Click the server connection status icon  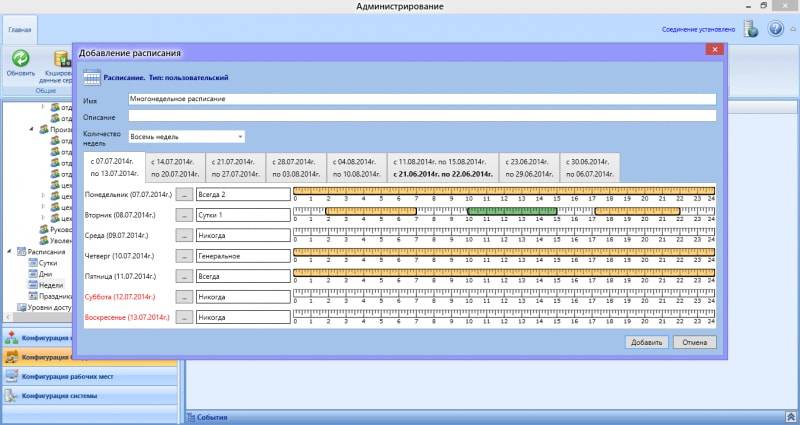[x=751, y=29]
